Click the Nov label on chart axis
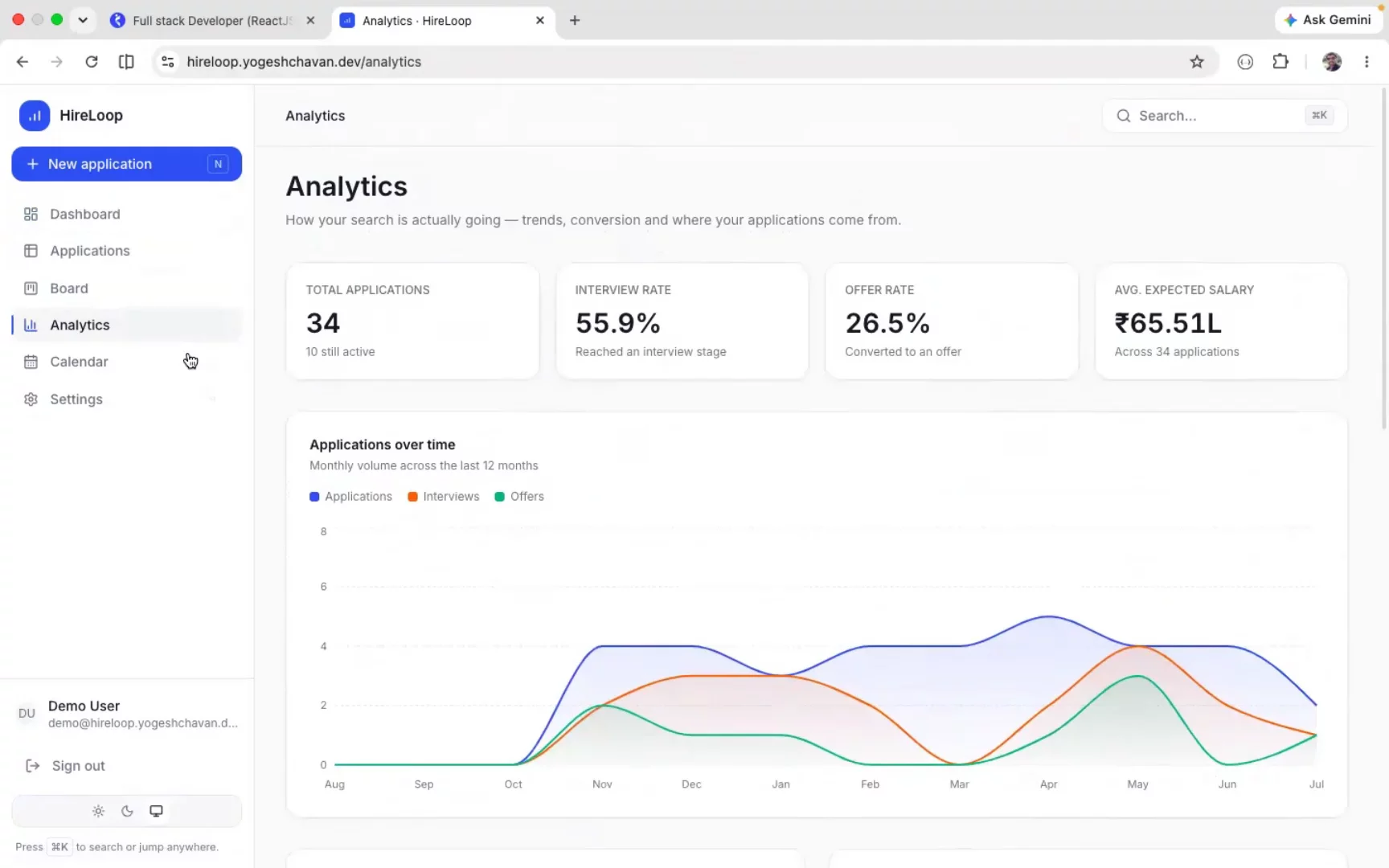 [x=602, y=784]
